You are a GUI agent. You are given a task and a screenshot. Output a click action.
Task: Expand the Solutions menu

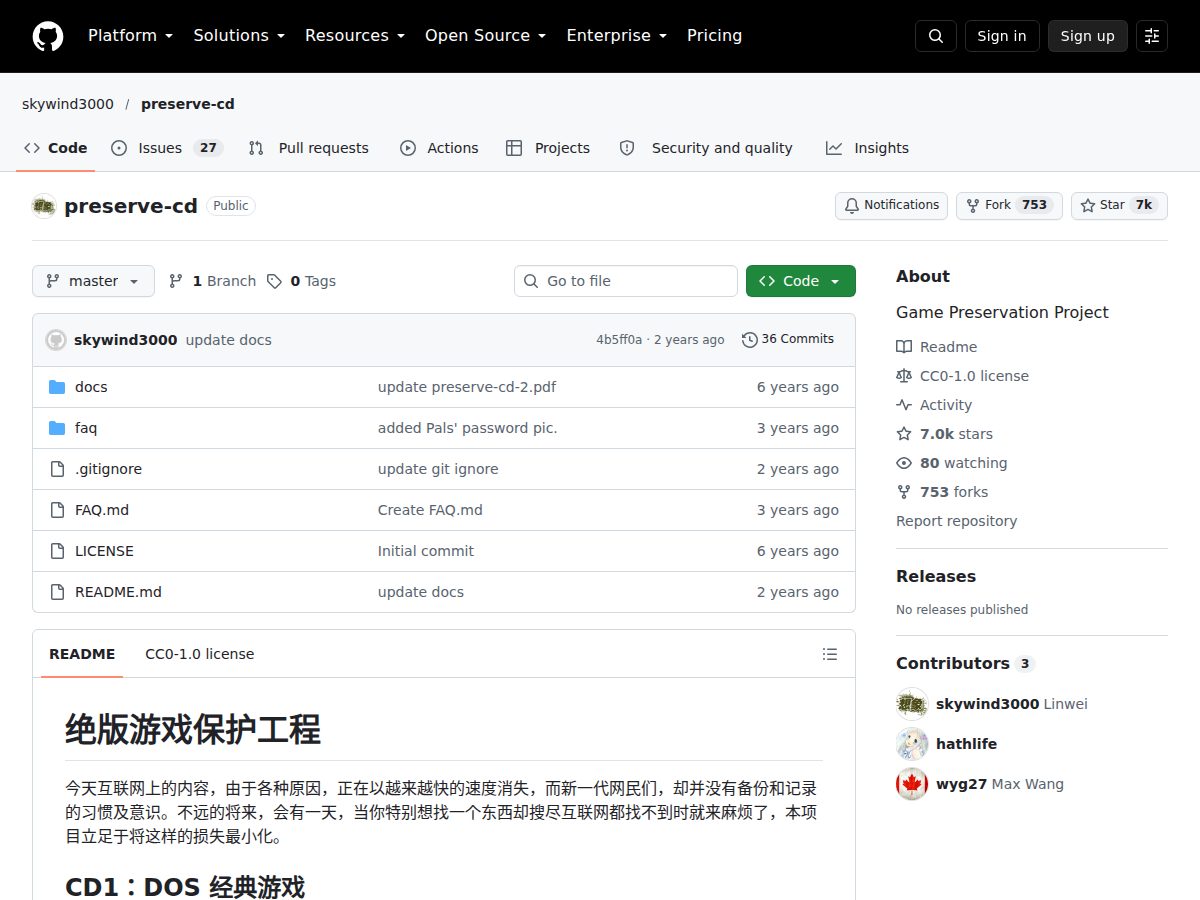(239, 36)
